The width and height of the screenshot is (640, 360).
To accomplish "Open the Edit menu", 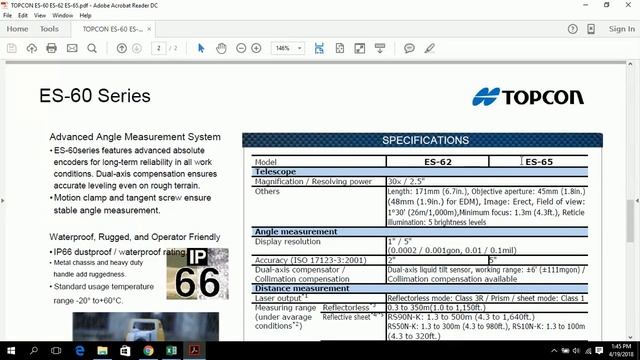I will pos(23,16).
